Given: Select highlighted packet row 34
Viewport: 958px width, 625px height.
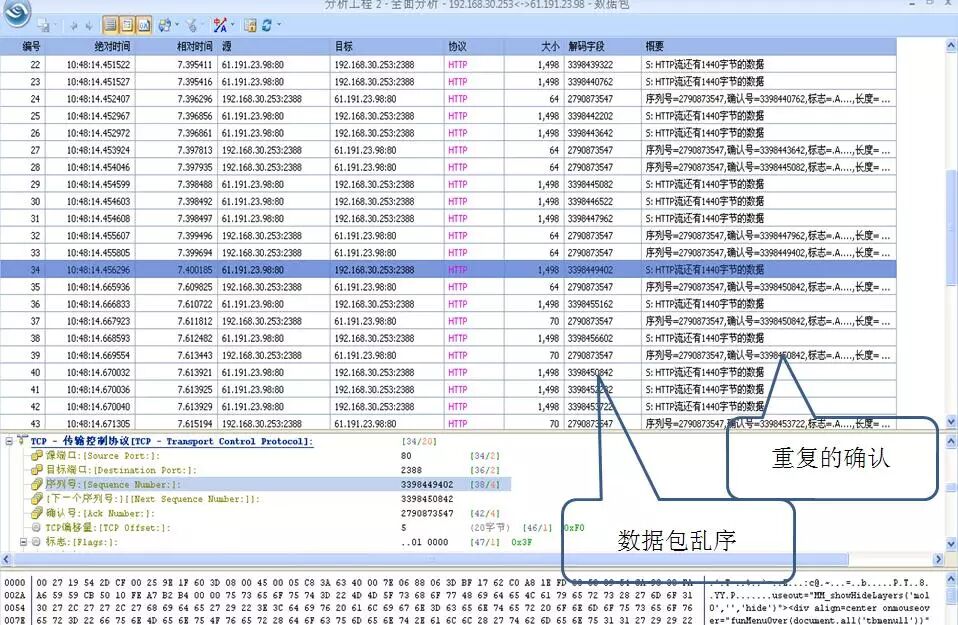Looking at the screenshot, I should click(x=448, y=269).
